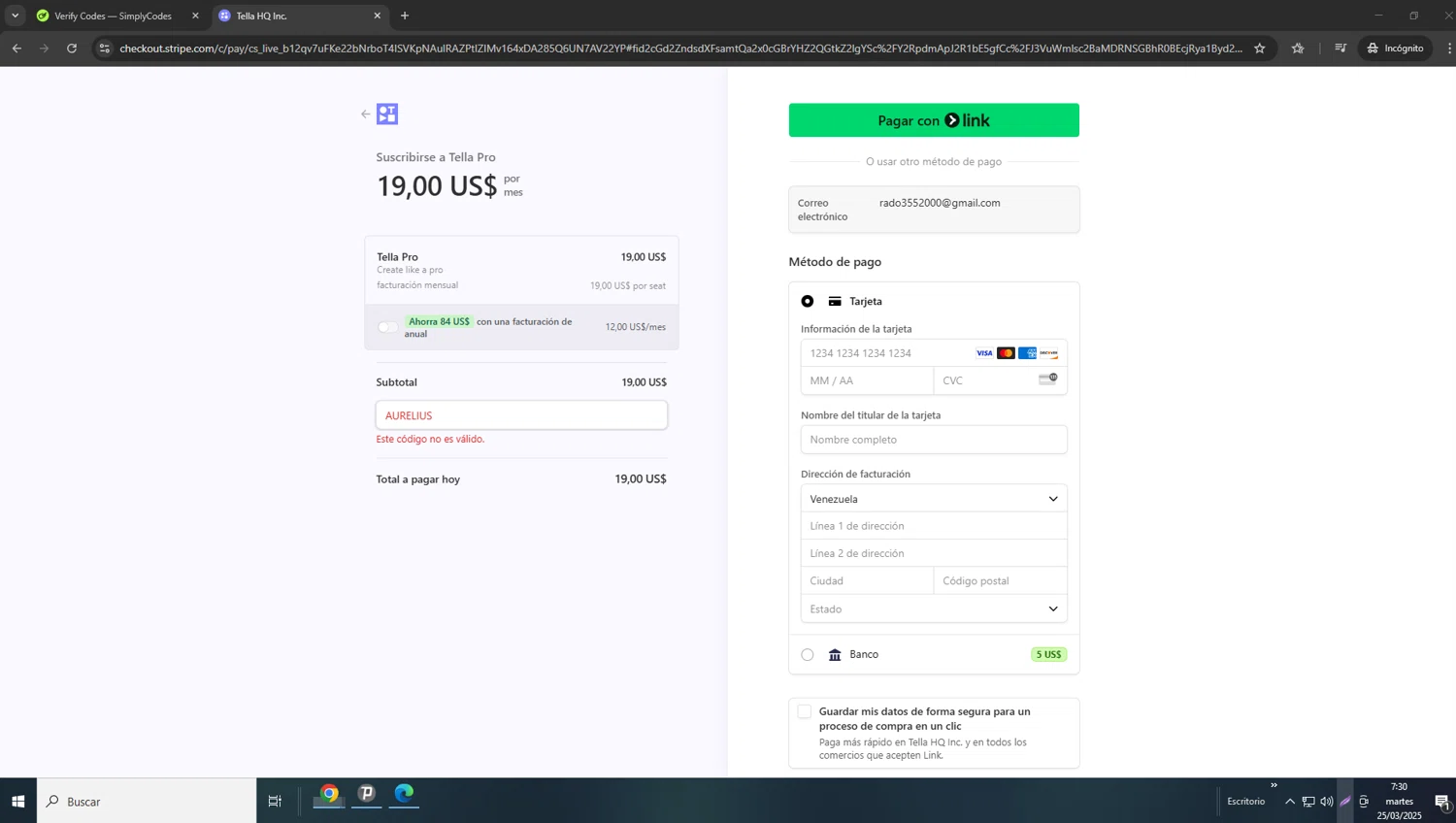Select the Banco payment radio button

pyautogui.click(x=808, y=655)
